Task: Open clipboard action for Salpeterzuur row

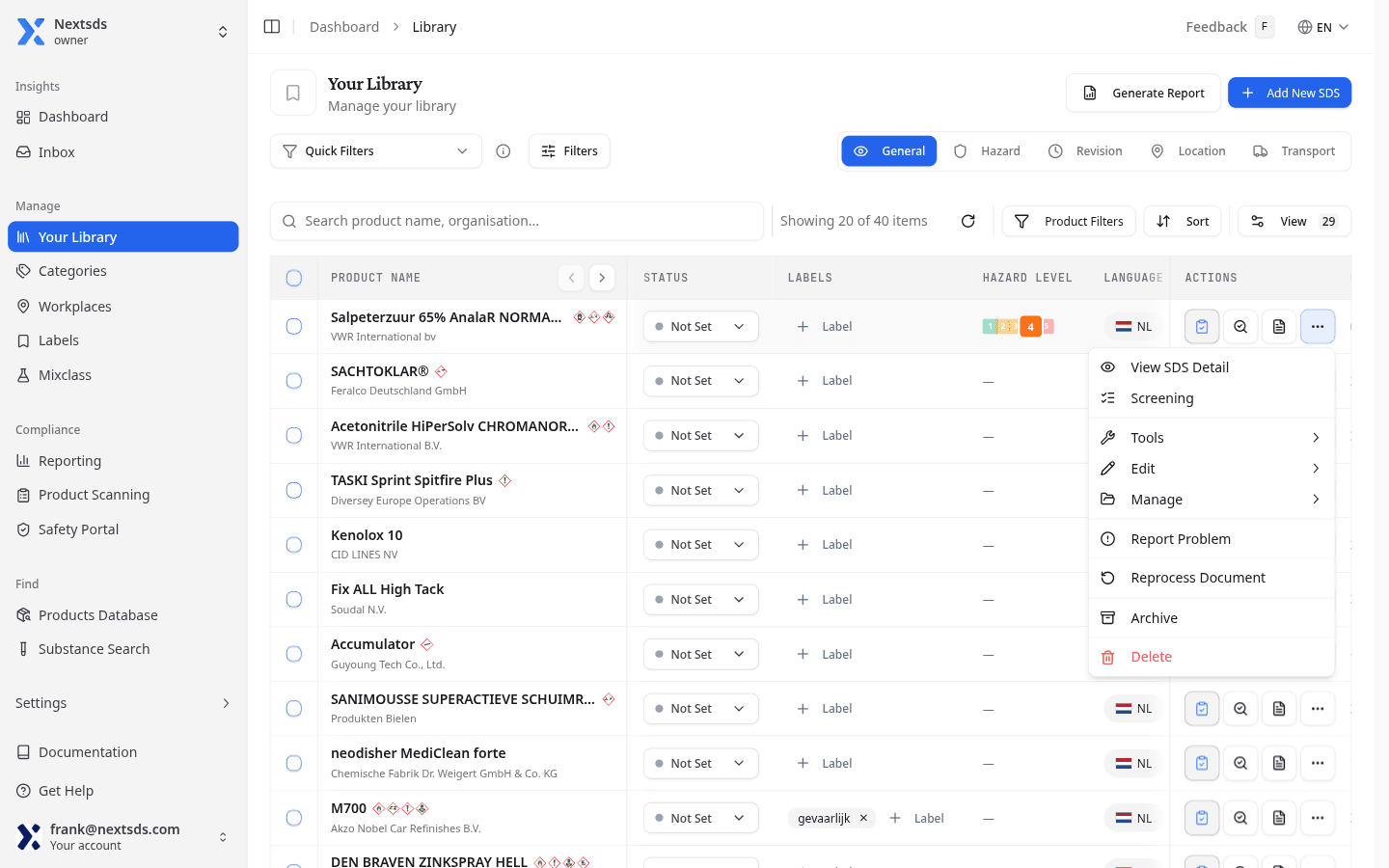Action: point(1202,327)
